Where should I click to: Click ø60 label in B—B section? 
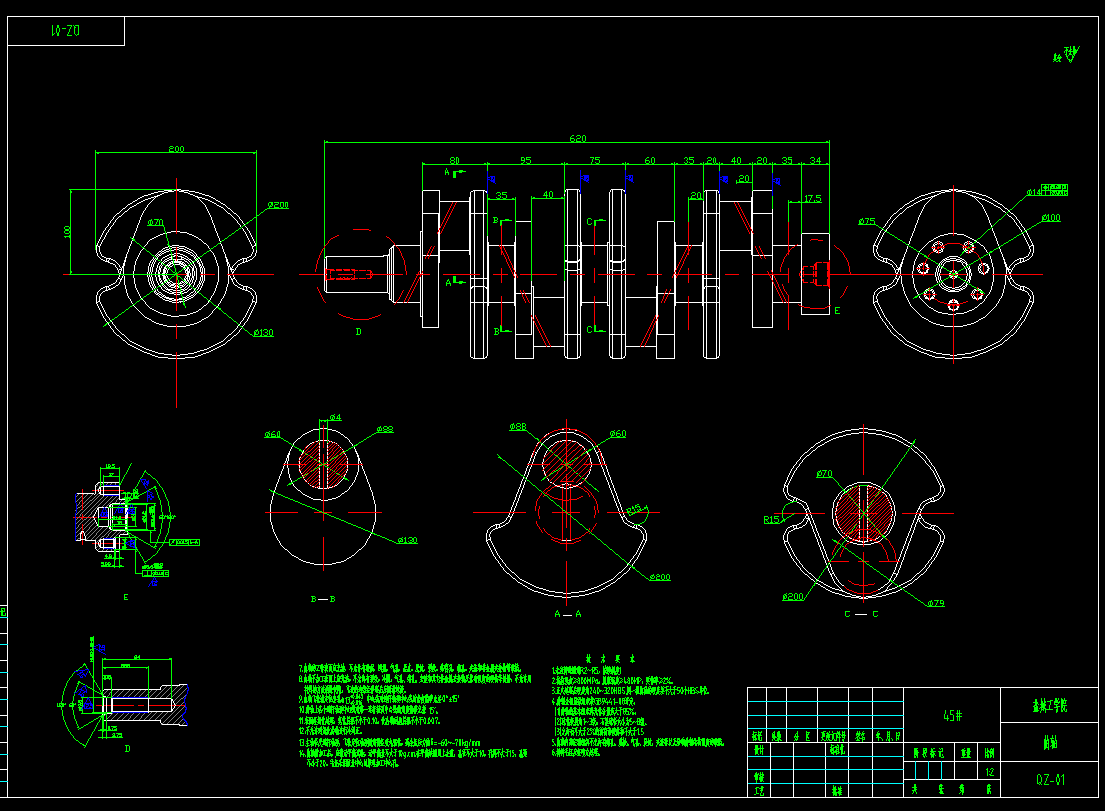pyautogui.click(x=273, y=434)
